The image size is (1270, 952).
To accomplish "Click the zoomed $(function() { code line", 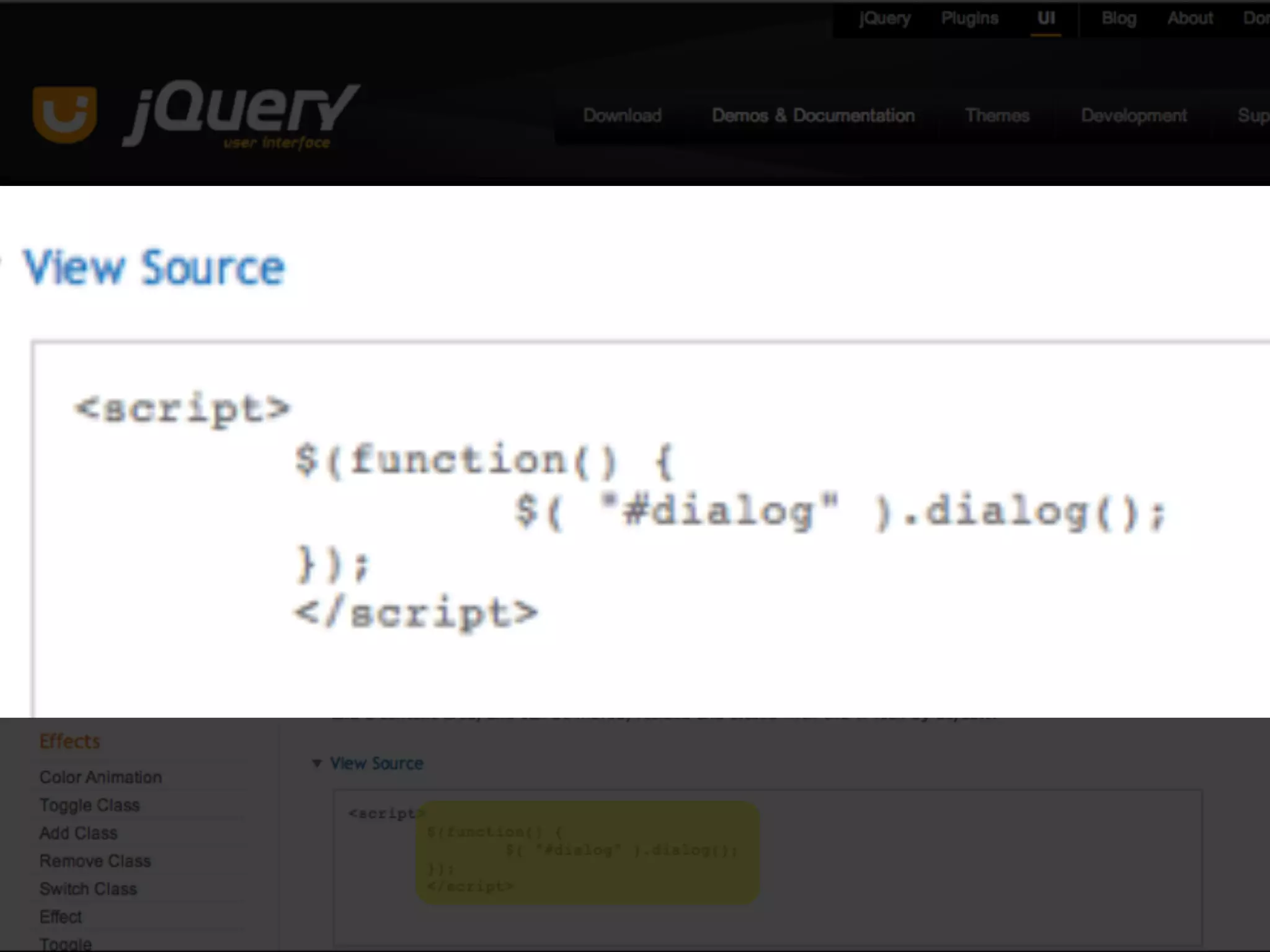I will tap(484, 461).
